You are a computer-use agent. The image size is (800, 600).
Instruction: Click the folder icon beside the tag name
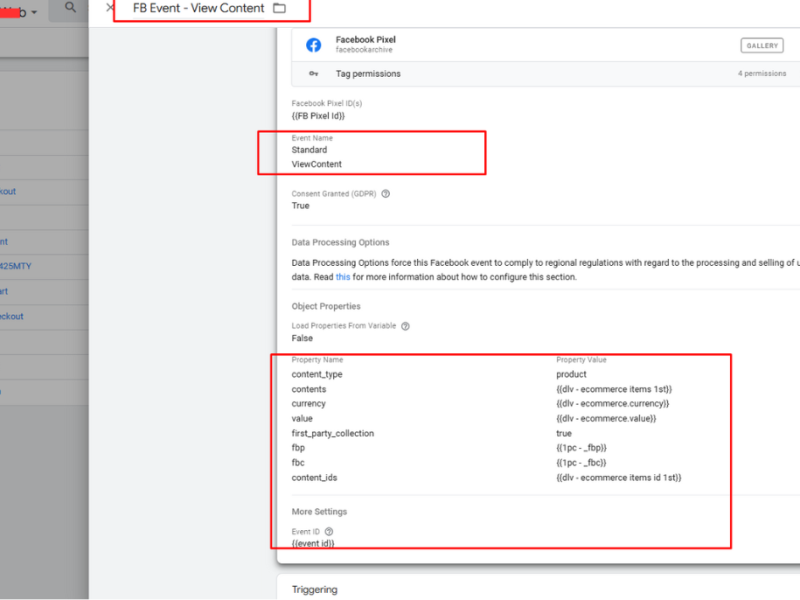tap(279, 8)
